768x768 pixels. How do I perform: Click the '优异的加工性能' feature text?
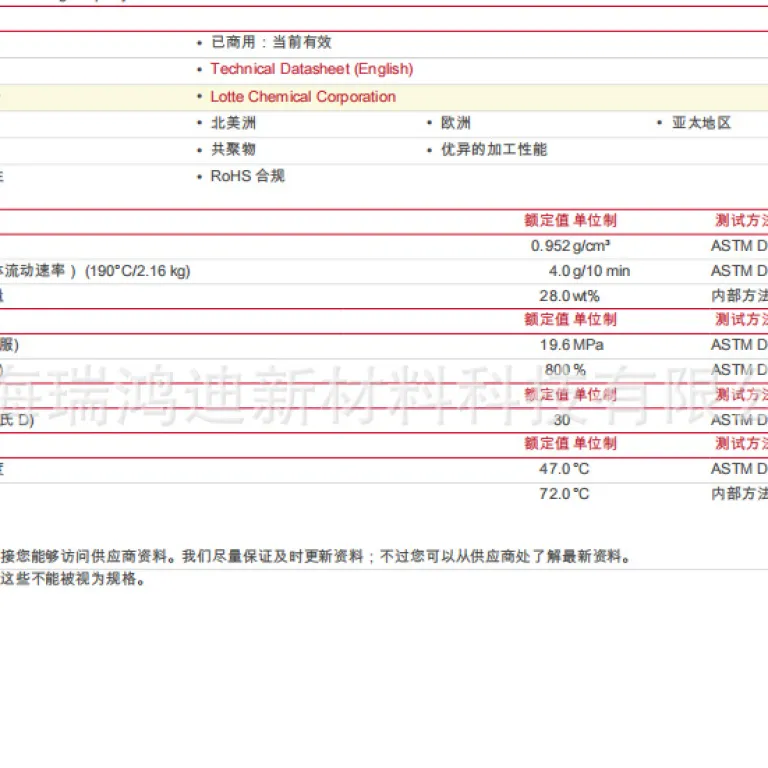click(x=494, y=149)
